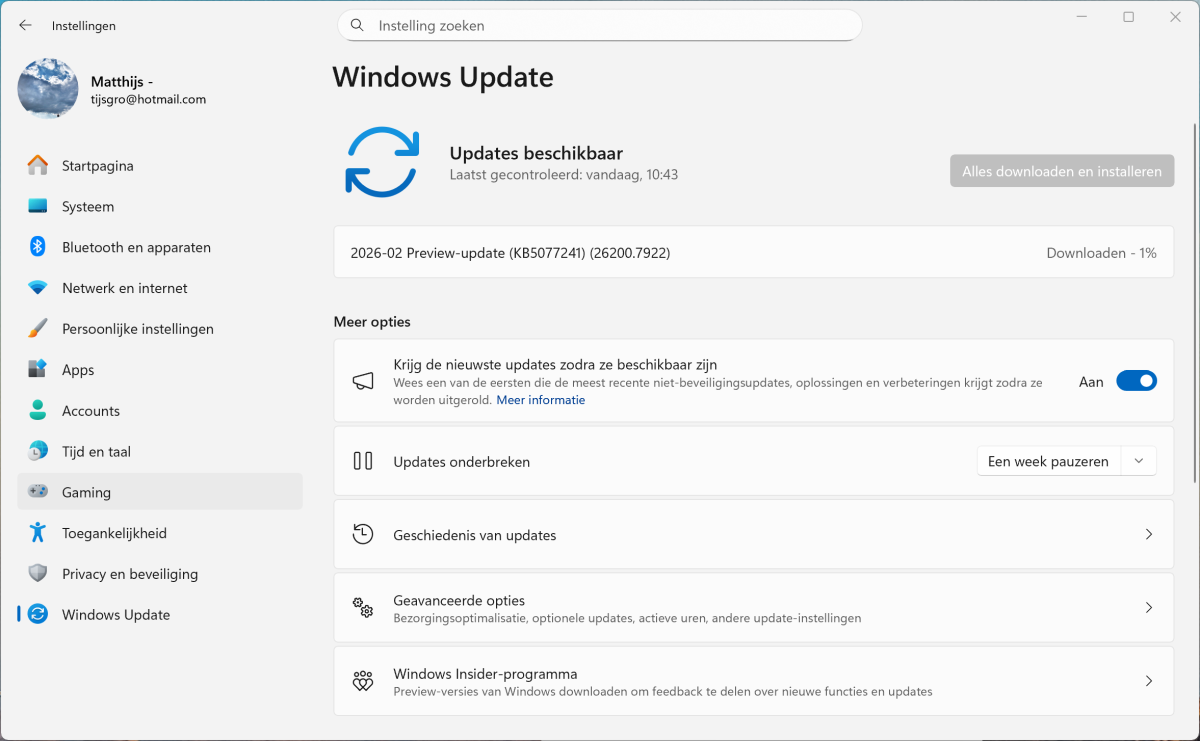
Task: Expand Geschiedenis van updates
Action: point(1149,535)
